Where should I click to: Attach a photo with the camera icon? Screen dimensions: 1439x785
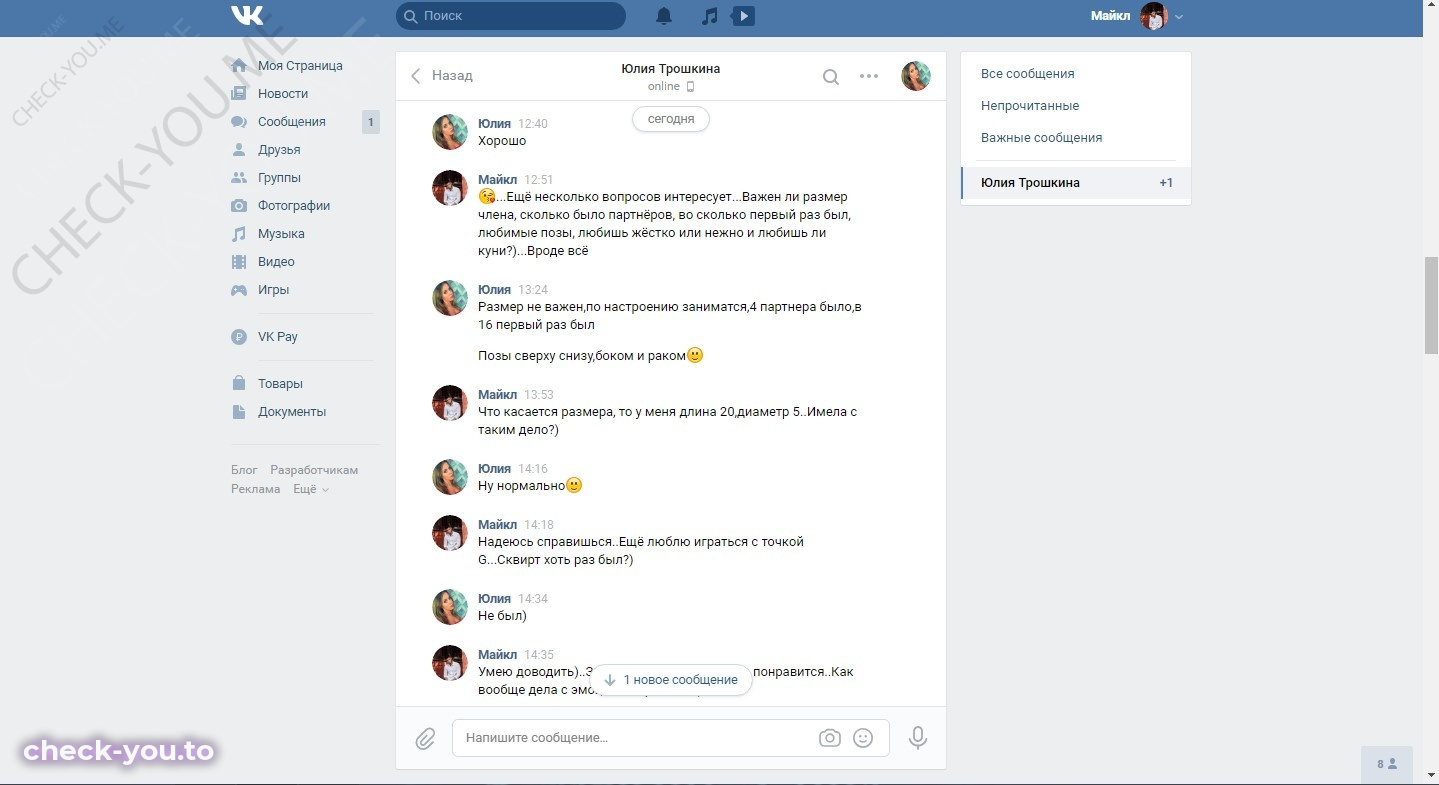[829, 738]
